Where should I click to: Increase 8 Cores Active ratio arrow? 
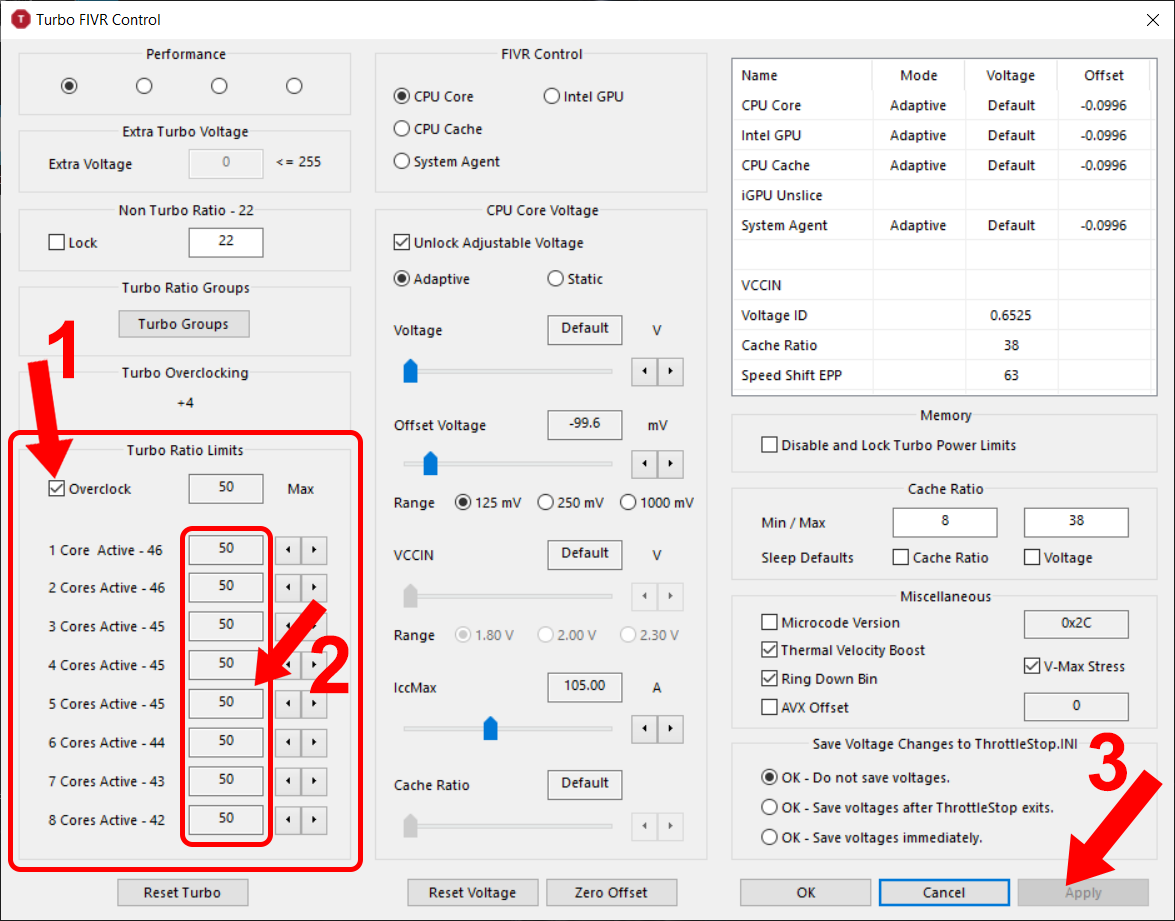coord(314,820)
